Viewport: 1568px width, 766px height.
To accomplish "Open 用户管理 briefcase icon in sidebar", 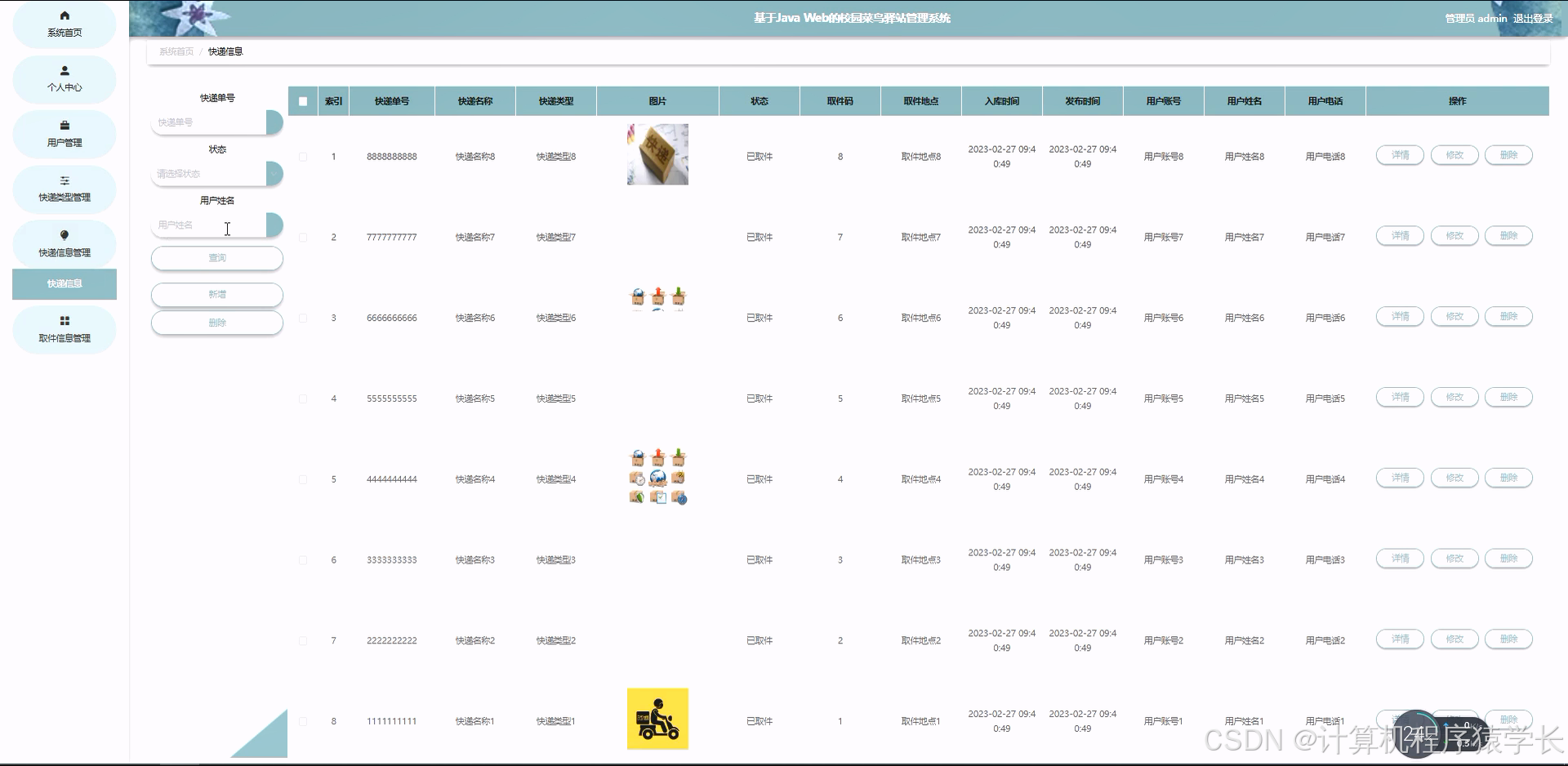I will 65,126.
